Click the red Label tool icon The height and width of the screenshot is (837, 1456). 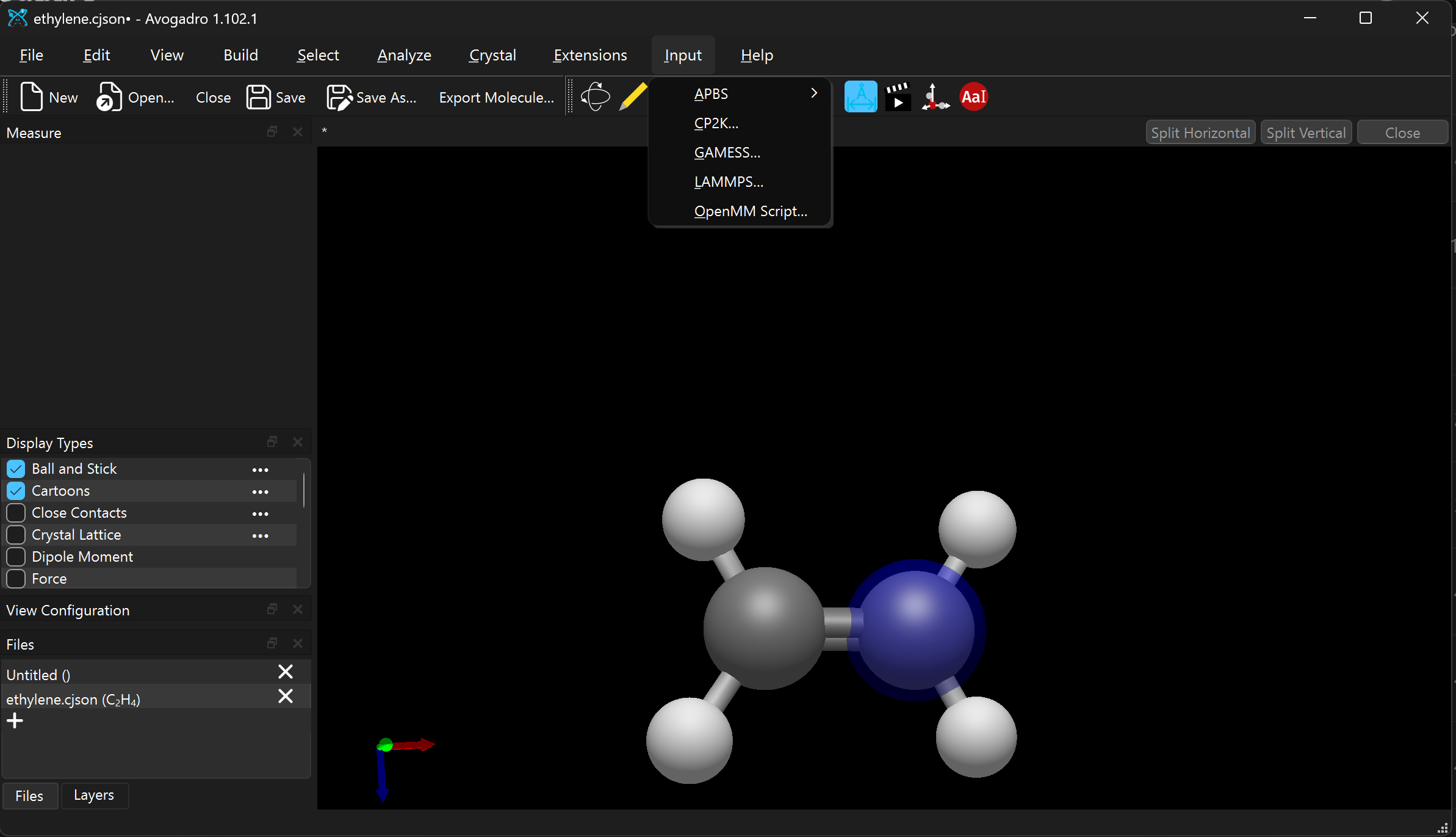[973, 97]
